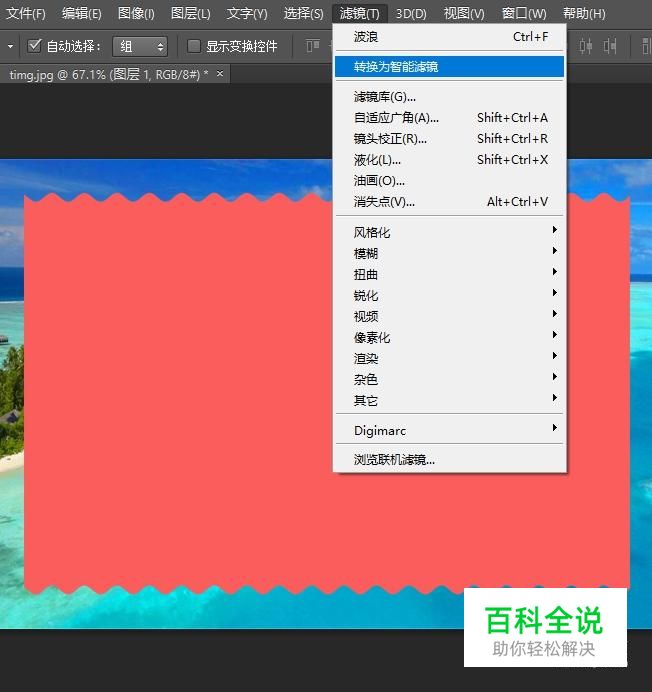Expand the 风格化 submenu
The height and width of the screenshot is (692, 652).
pos(450,232)
